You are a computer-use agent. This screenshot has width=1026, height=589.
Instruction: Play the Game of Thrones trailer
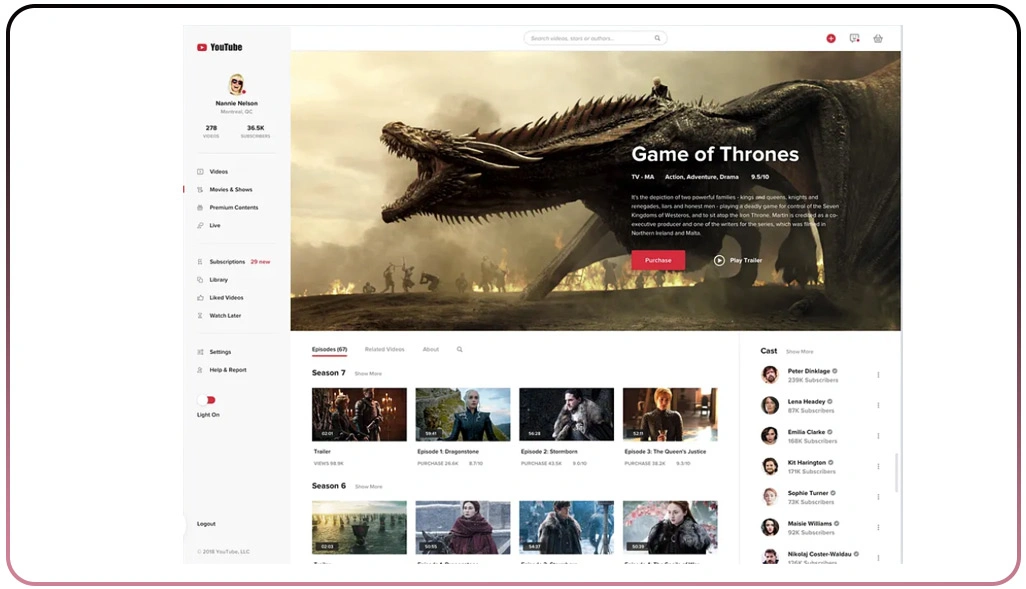pos(738,260)
